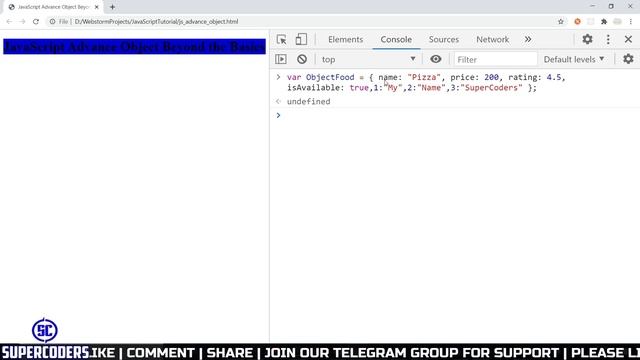Open DevTools settings gear in tab bar
Viewport: 640px width, 360px height.
[x=587, y=39]
